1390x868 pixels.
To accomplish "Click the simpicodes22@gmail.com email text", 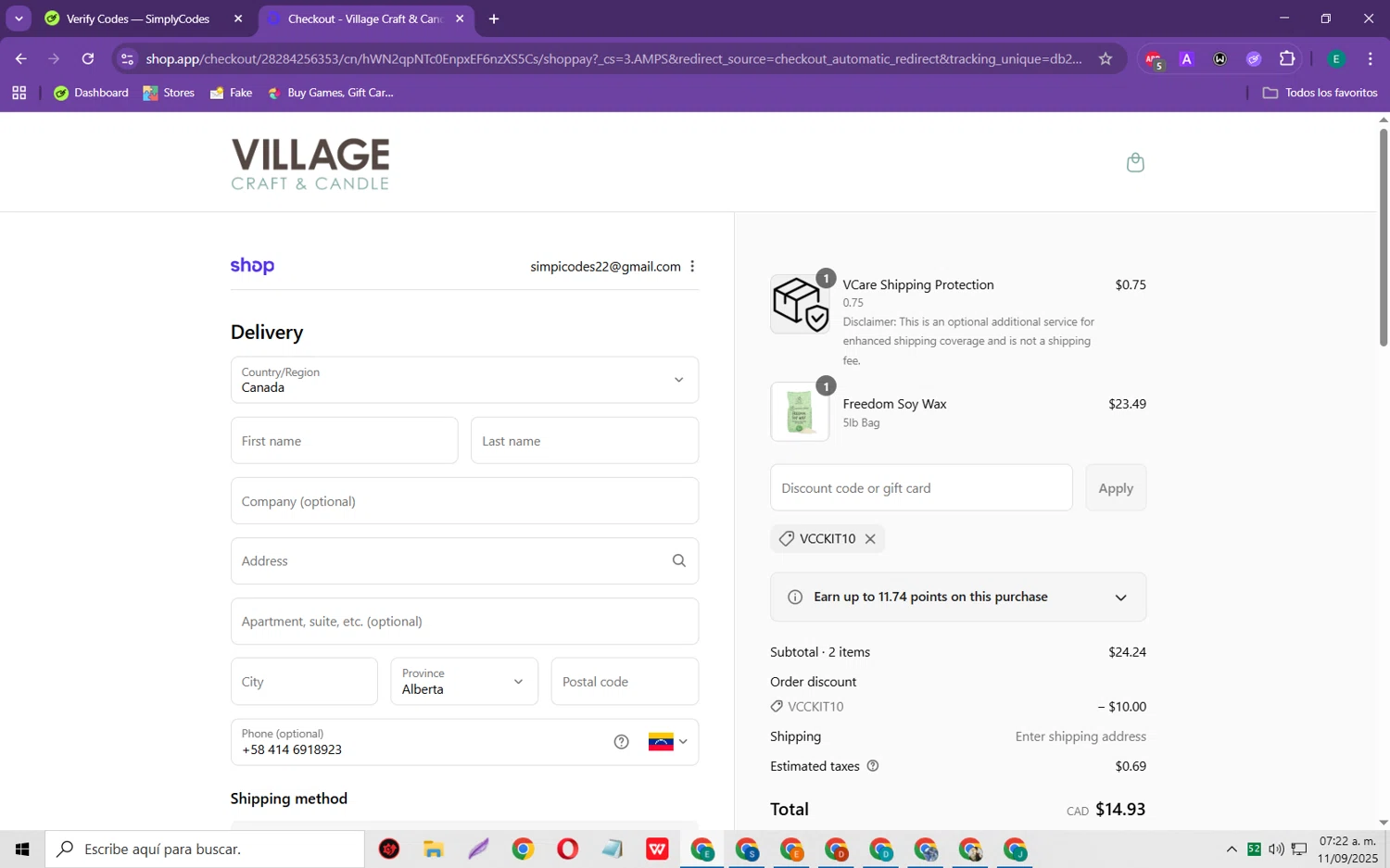I will 605,267.
